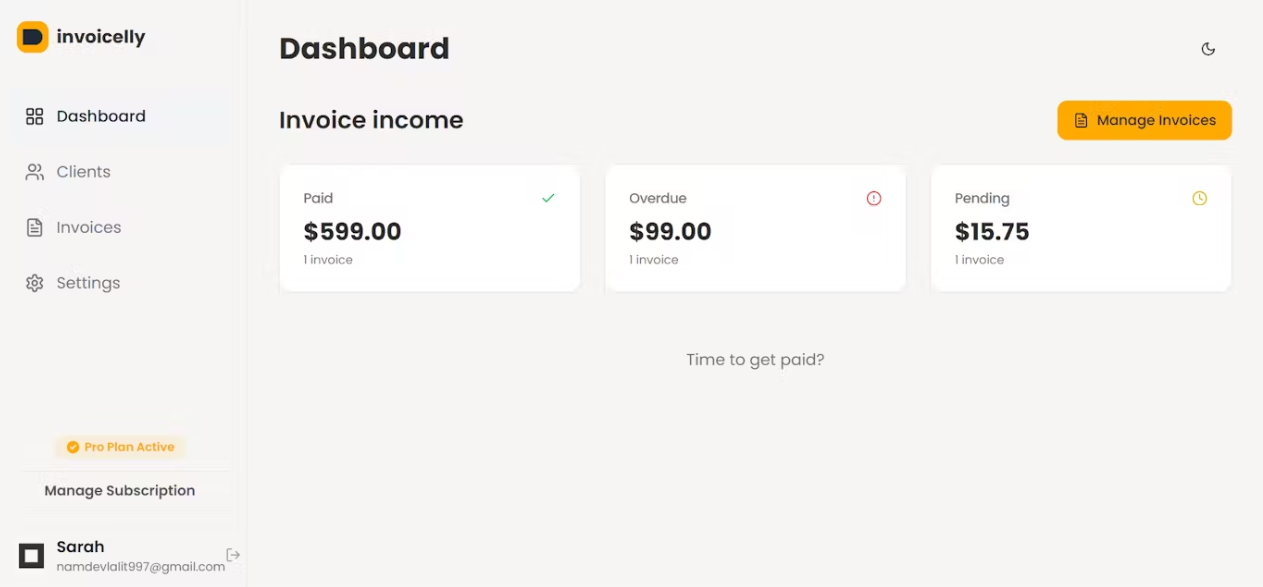Screen dimensions: 1263x587
Task: Click the Clients people icon
Action: (35, 172)
